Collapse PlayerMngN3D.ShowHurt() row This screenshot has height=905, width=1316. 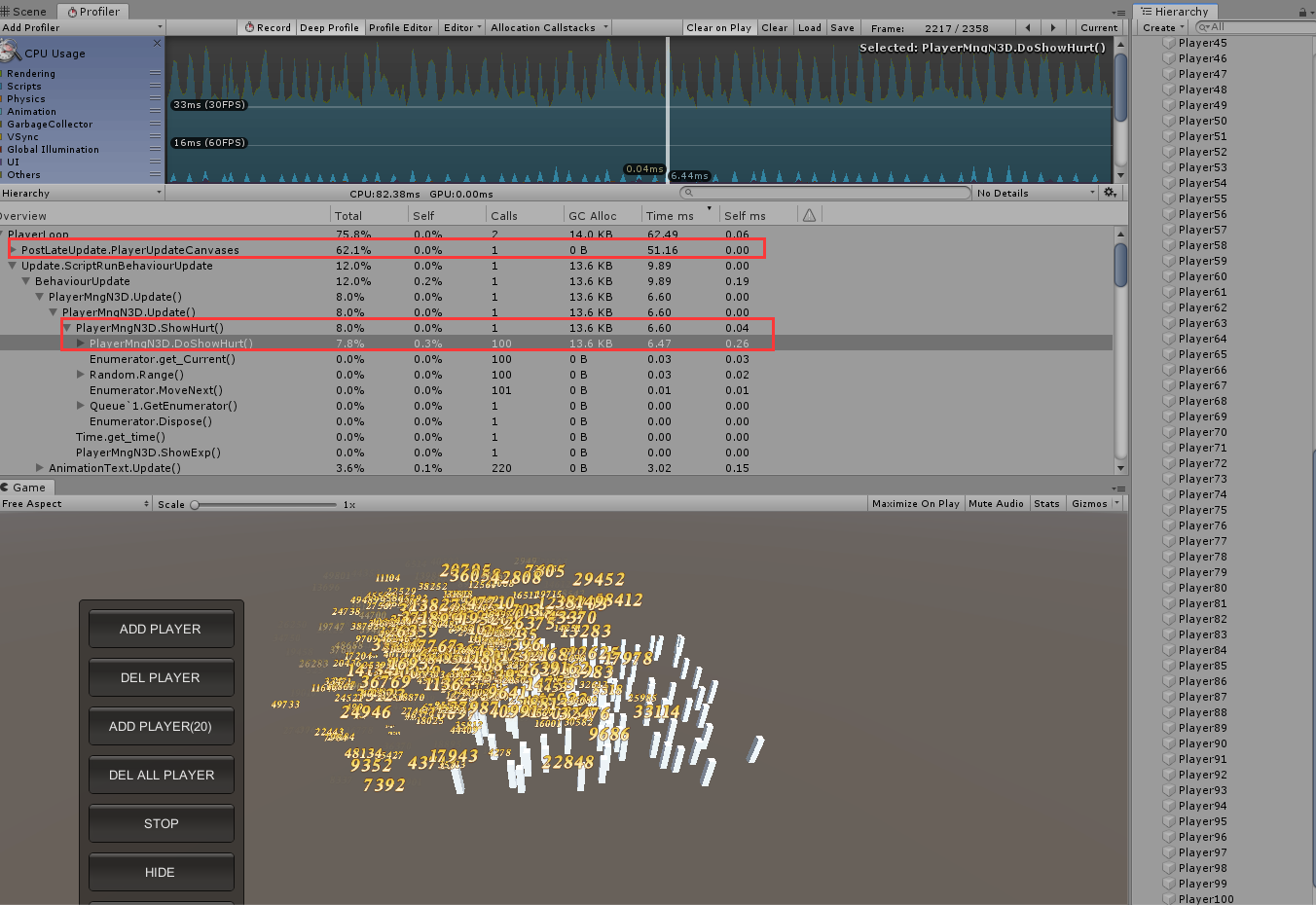(67, 328)
